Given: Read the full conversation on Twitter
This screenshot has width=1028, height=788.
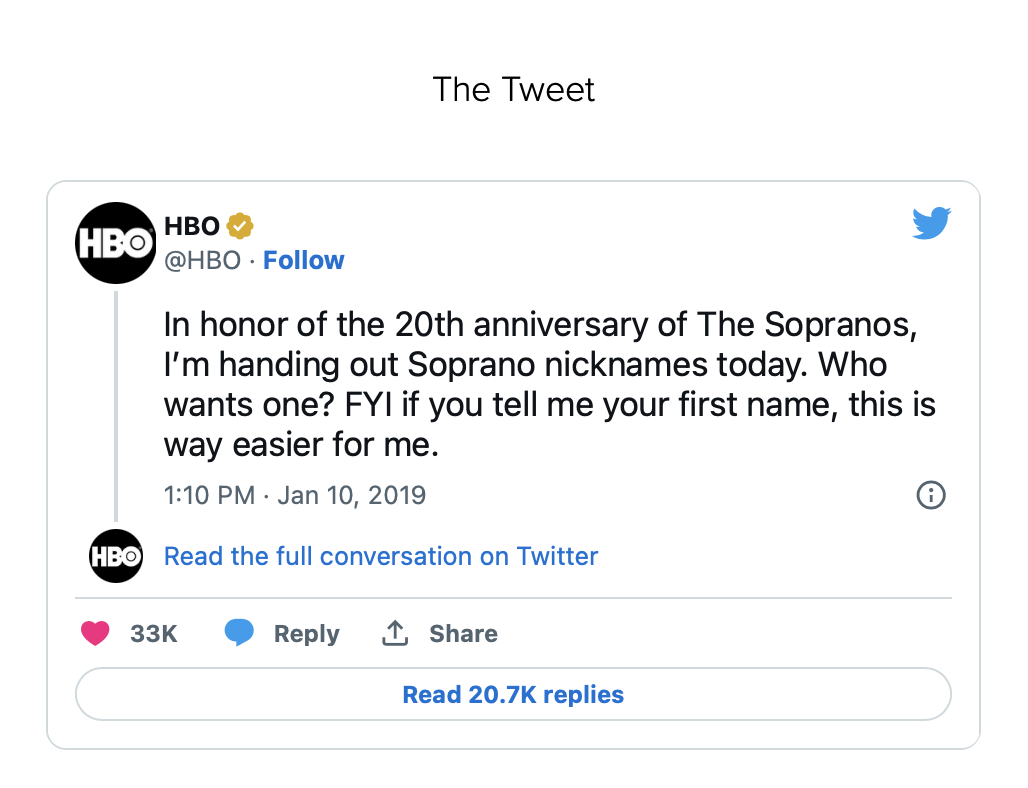Looking at the screenshot, I should pos(381,556).
